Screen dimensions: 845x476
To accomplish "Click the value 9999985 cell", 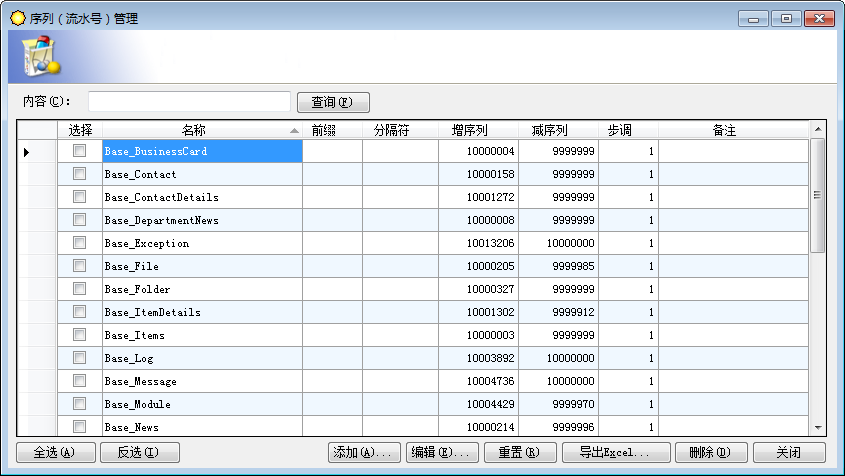I will [558, 266].
